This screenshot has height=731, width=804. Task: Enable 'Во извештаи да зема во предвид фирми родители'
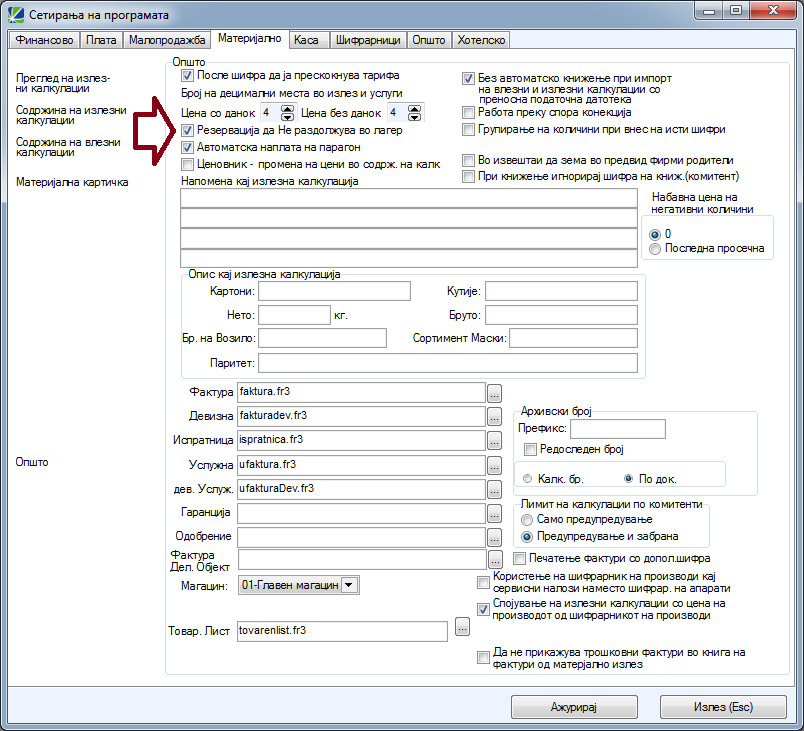pyautogui.click(x=468, y=160)
